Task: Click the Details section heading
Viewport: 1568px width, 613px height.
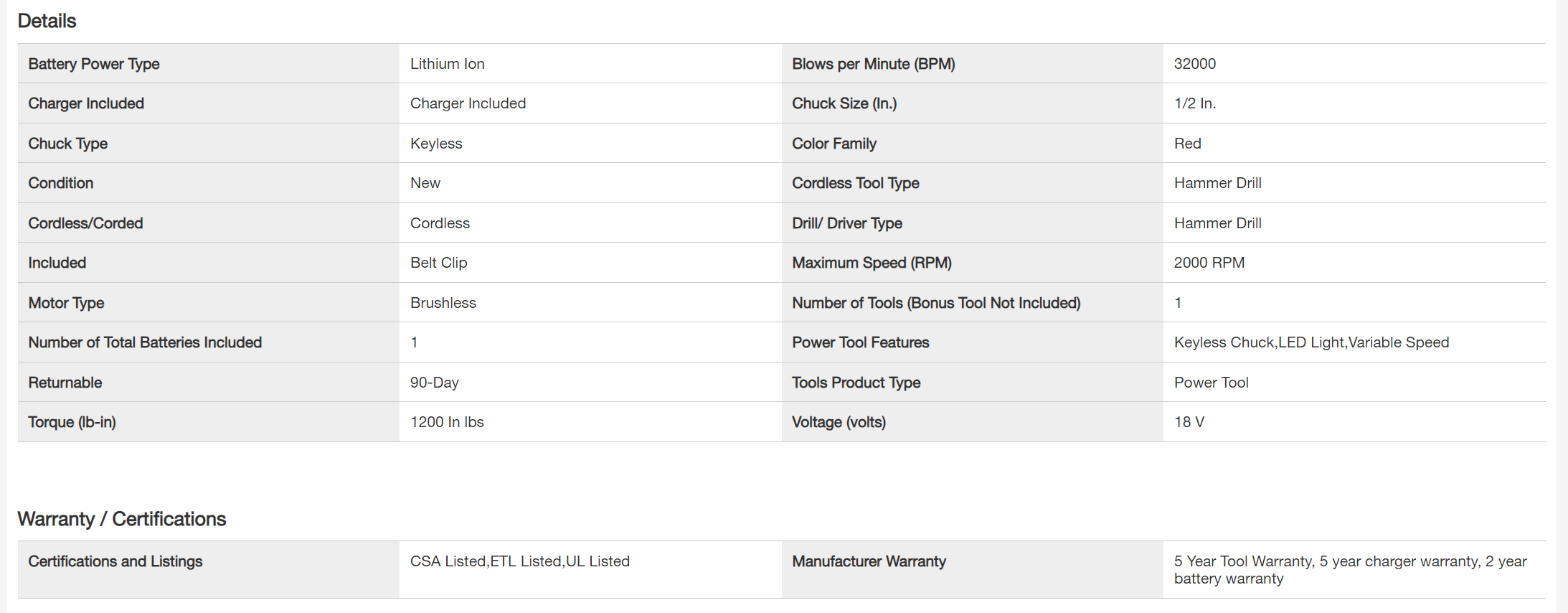Action: pyautogui.click(x=47, y=21)
